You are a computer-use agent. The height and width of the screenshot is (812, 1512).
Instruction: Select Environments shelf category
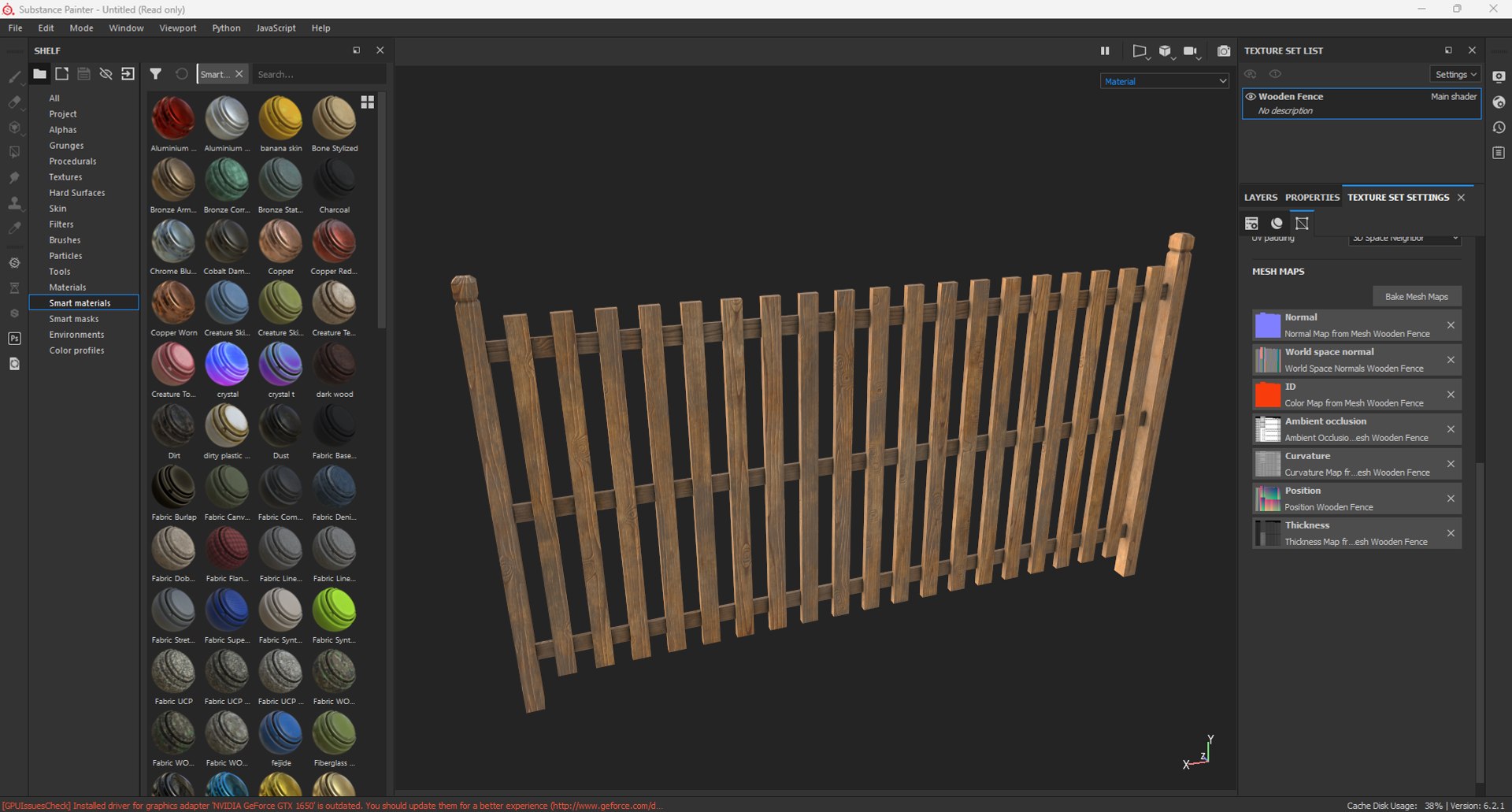coord(76,335)
